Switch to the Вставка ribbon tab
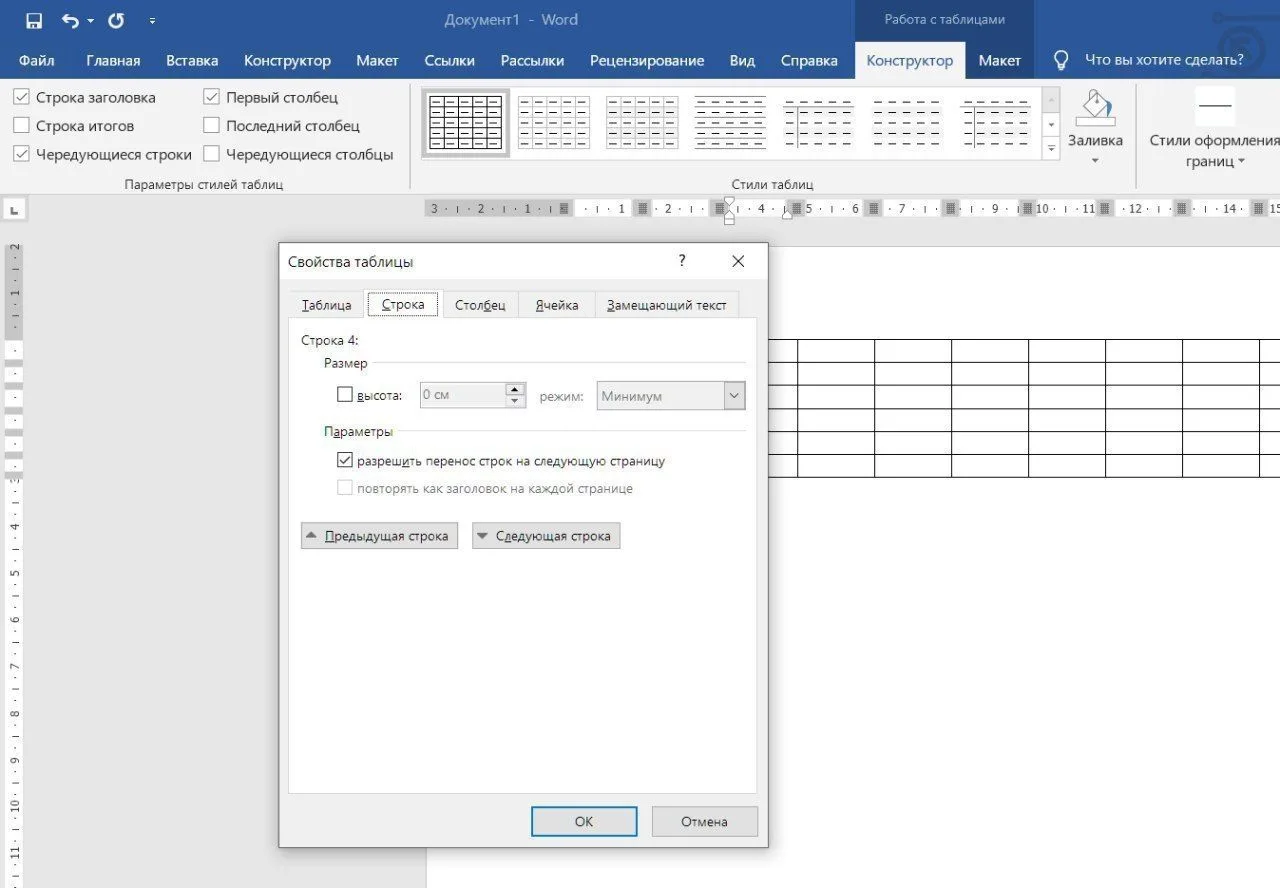The image size is (1280, 888). [192, 60]
